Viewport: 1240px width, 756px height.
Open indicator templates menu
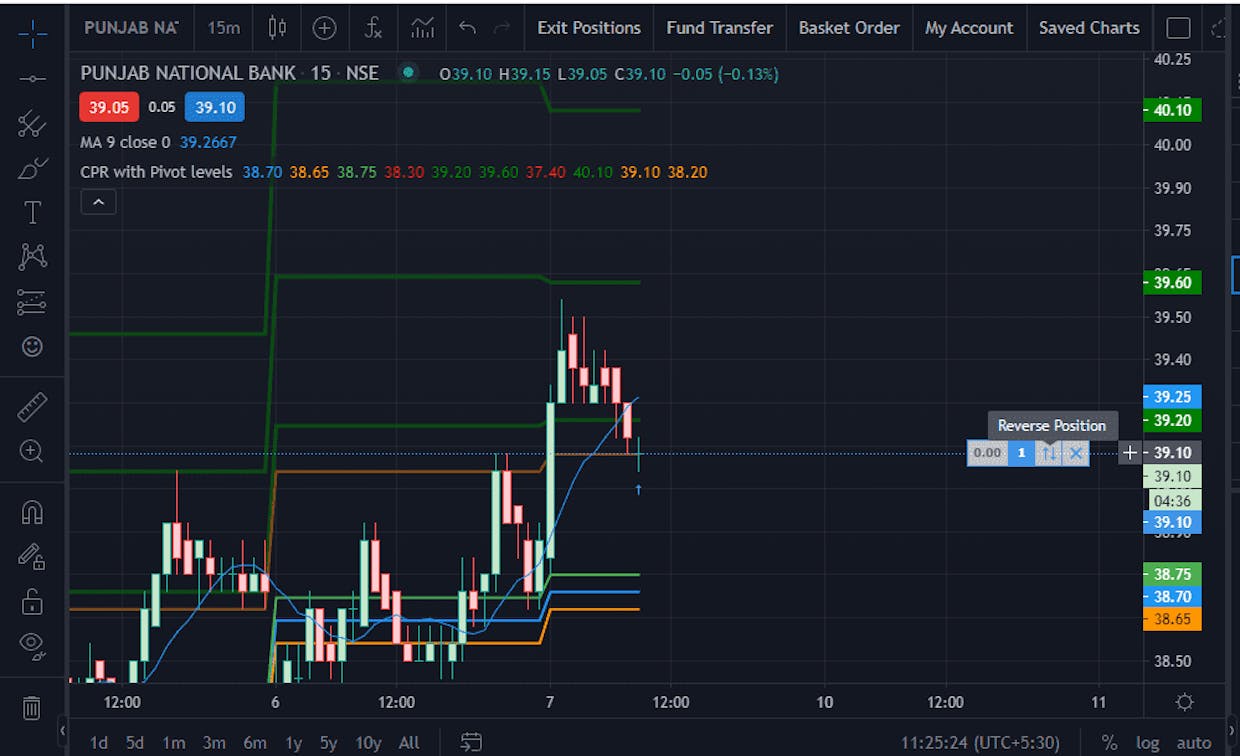coord(422,28)
